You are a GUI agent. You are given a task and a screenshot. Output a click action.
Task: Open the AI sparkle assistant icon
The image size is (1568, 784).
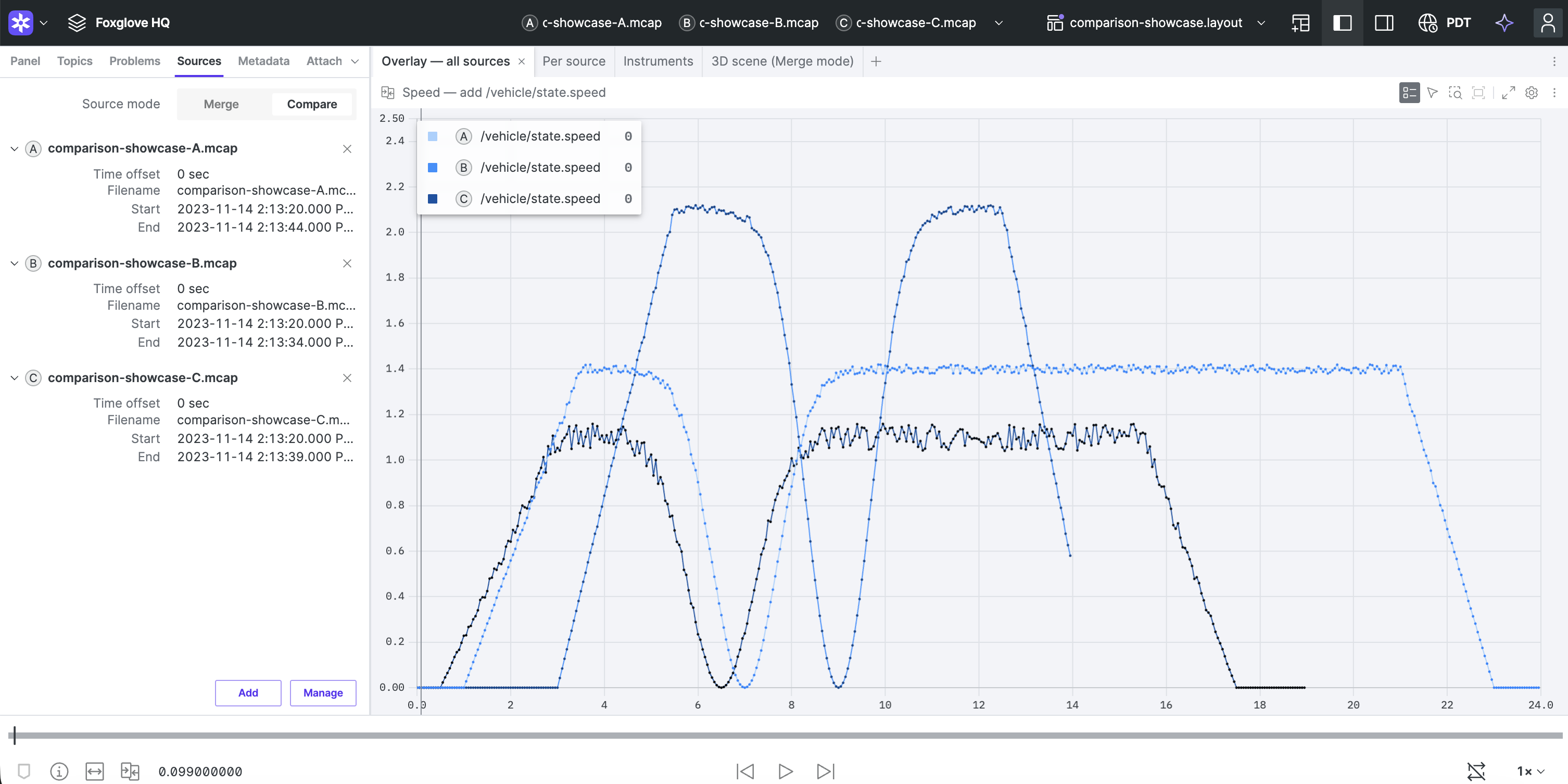tap(1504, 22)
